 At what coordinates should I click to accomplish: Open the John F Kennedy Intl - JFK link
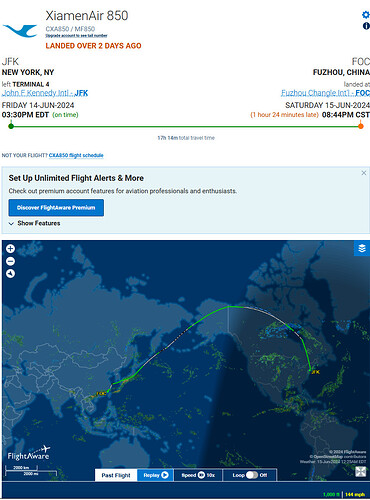pos(45,93)
